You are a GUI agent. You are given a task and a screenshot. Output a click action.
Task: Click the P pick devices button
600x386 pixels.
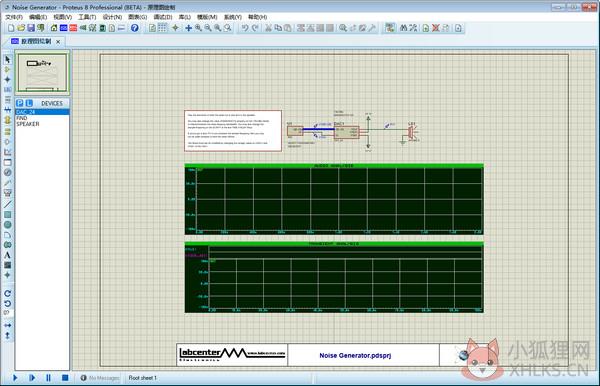[20, 103]
